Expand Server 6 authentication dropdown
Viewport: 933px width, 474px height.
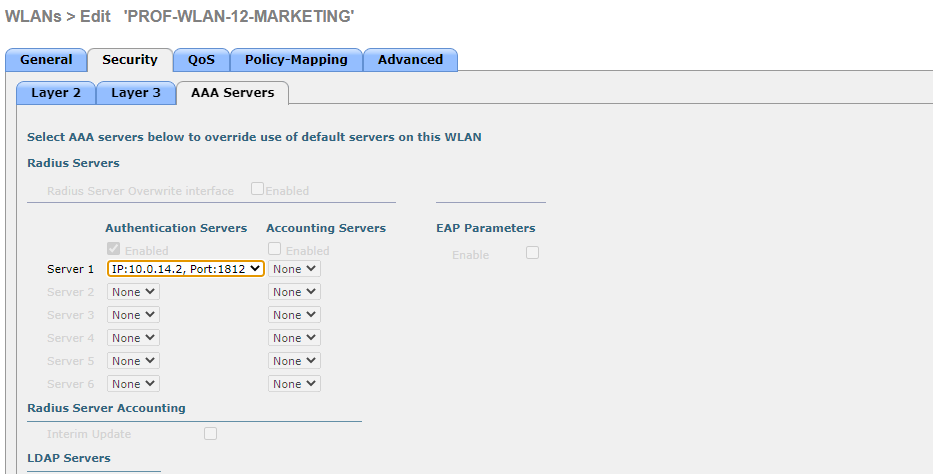point(133,384)
